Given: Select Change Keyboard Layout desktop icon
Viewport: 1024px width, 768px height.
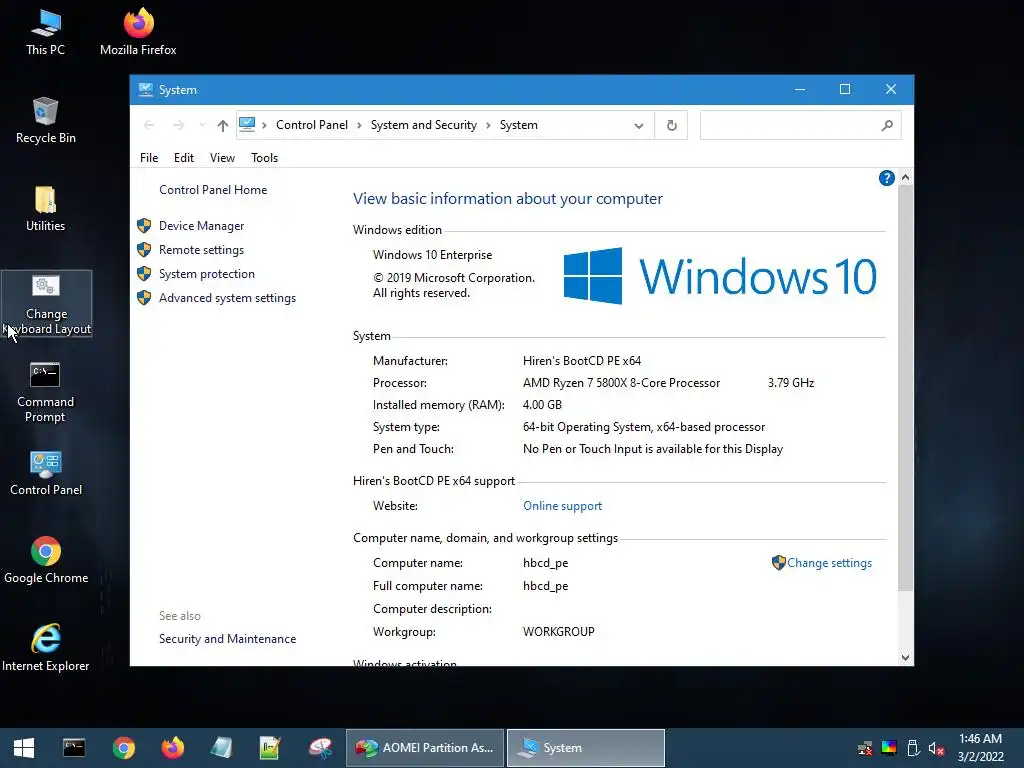Looking at the screenshot, I should [x=46, y=304].
